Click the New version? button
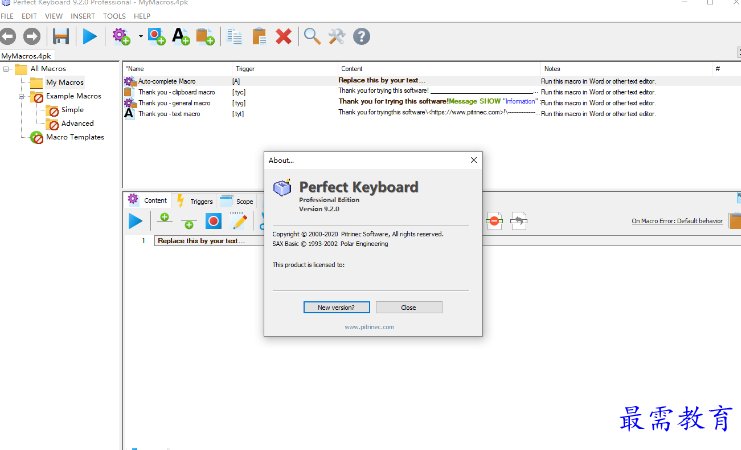 point(336,307)
